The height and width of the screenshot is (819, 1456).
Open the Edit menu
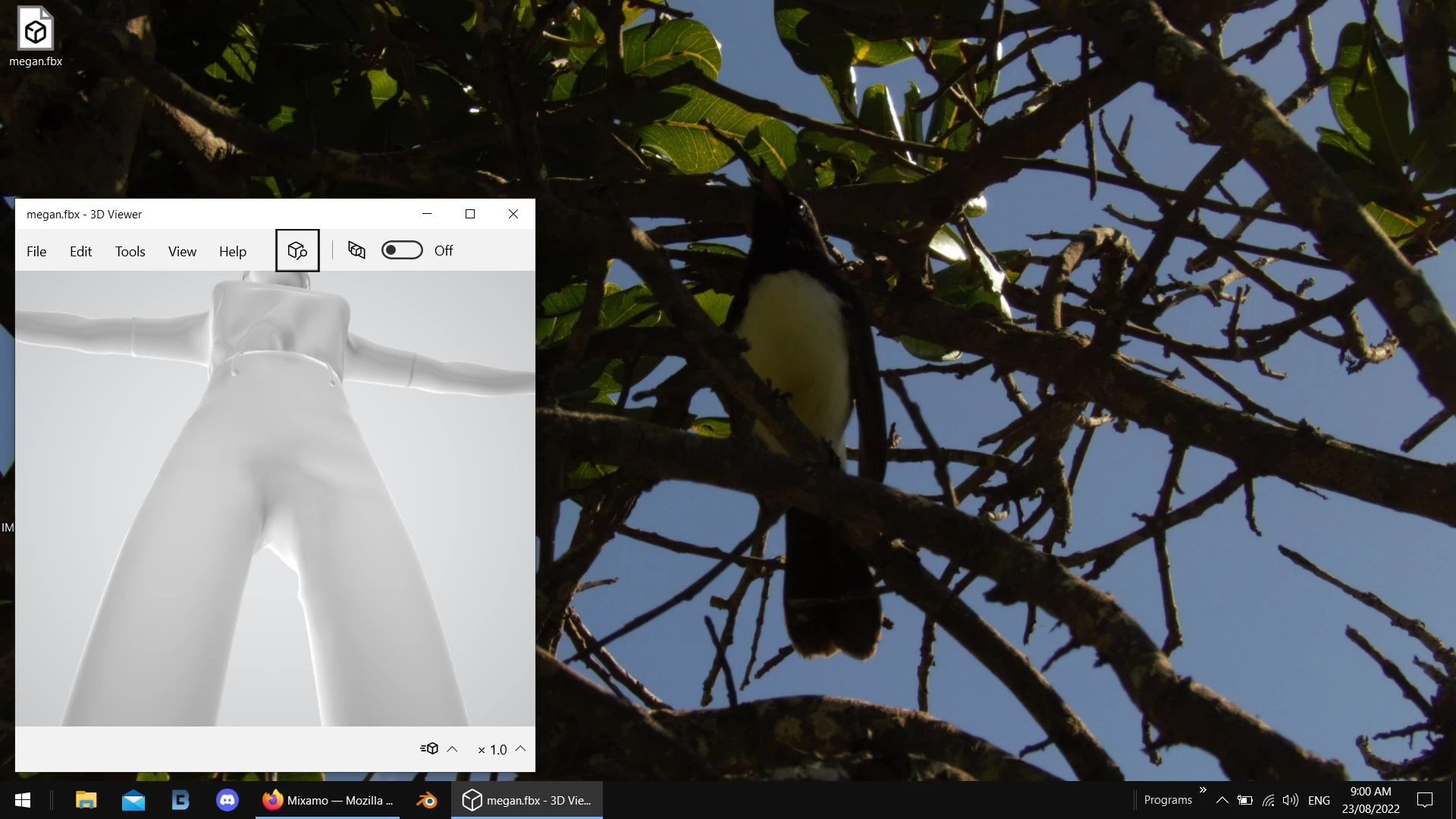[80, 252]
